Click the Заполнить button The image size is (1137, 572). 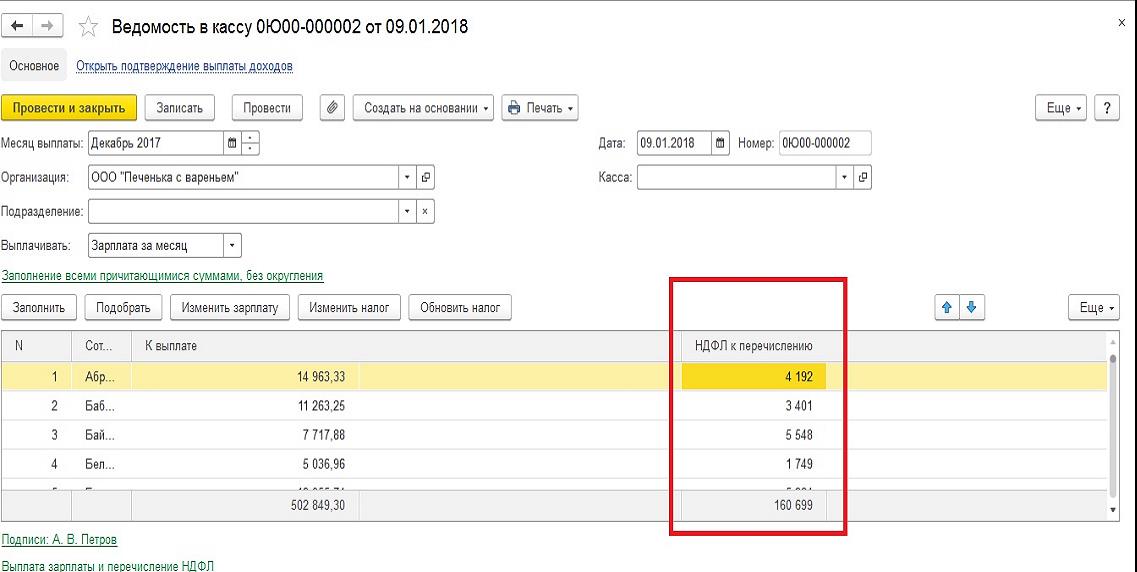38,307
